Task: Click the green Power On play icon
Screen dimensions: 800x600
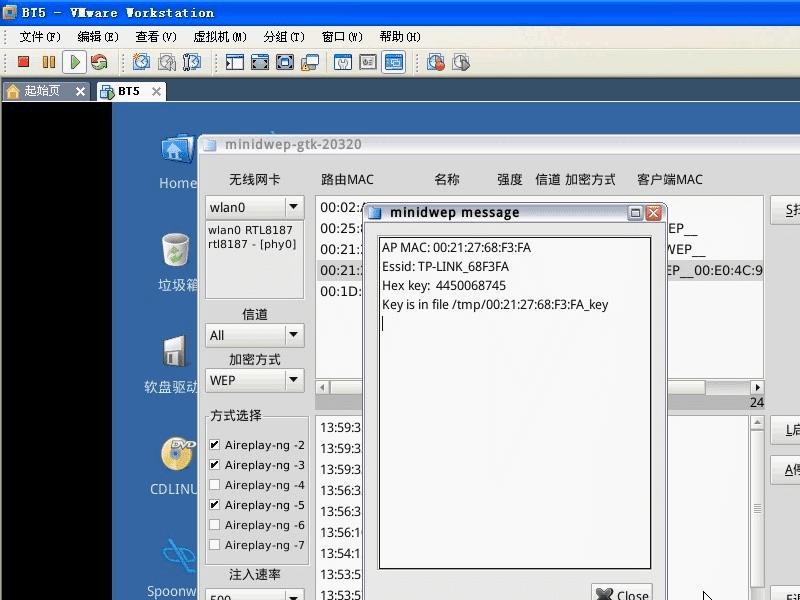Action: (74, 62)
